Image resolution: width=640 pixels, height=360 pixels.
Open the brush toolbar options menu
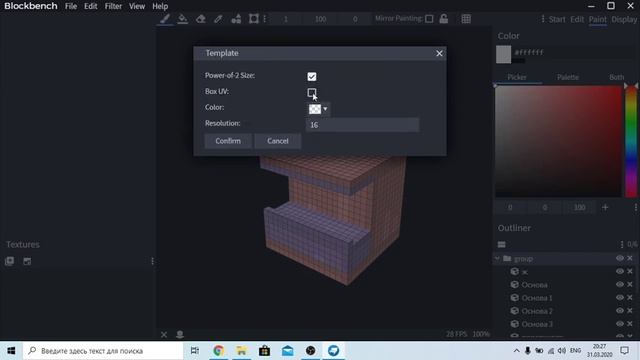tap(264, 19)
